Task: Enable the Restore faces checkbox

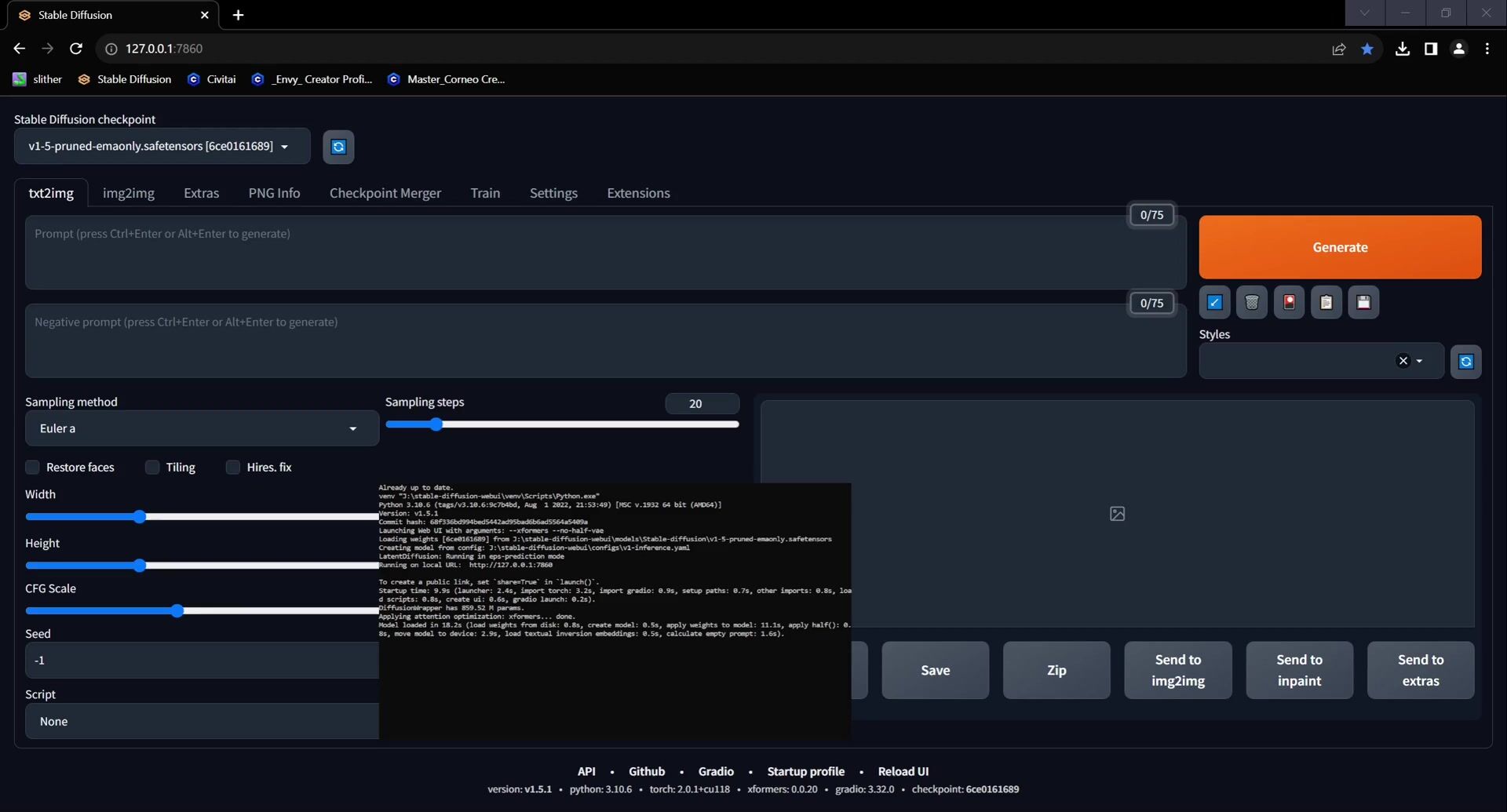Action: pyautogui.click(x=33, y=468)
